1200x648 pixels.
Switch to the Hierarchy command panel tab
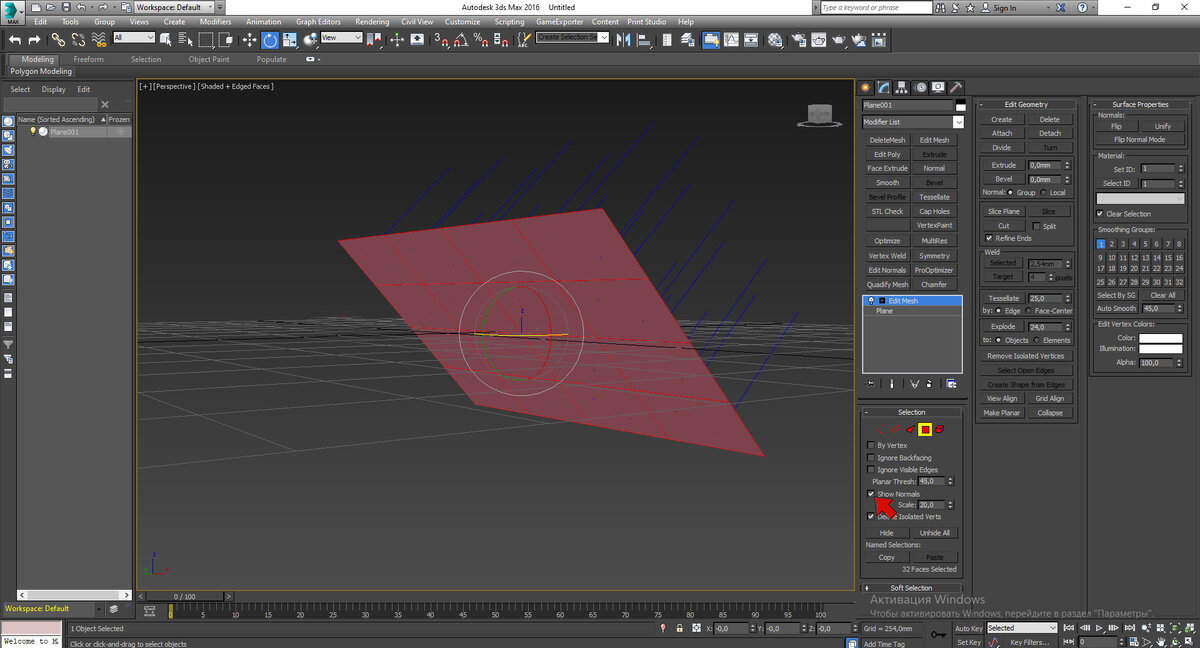tap(902, 87)
